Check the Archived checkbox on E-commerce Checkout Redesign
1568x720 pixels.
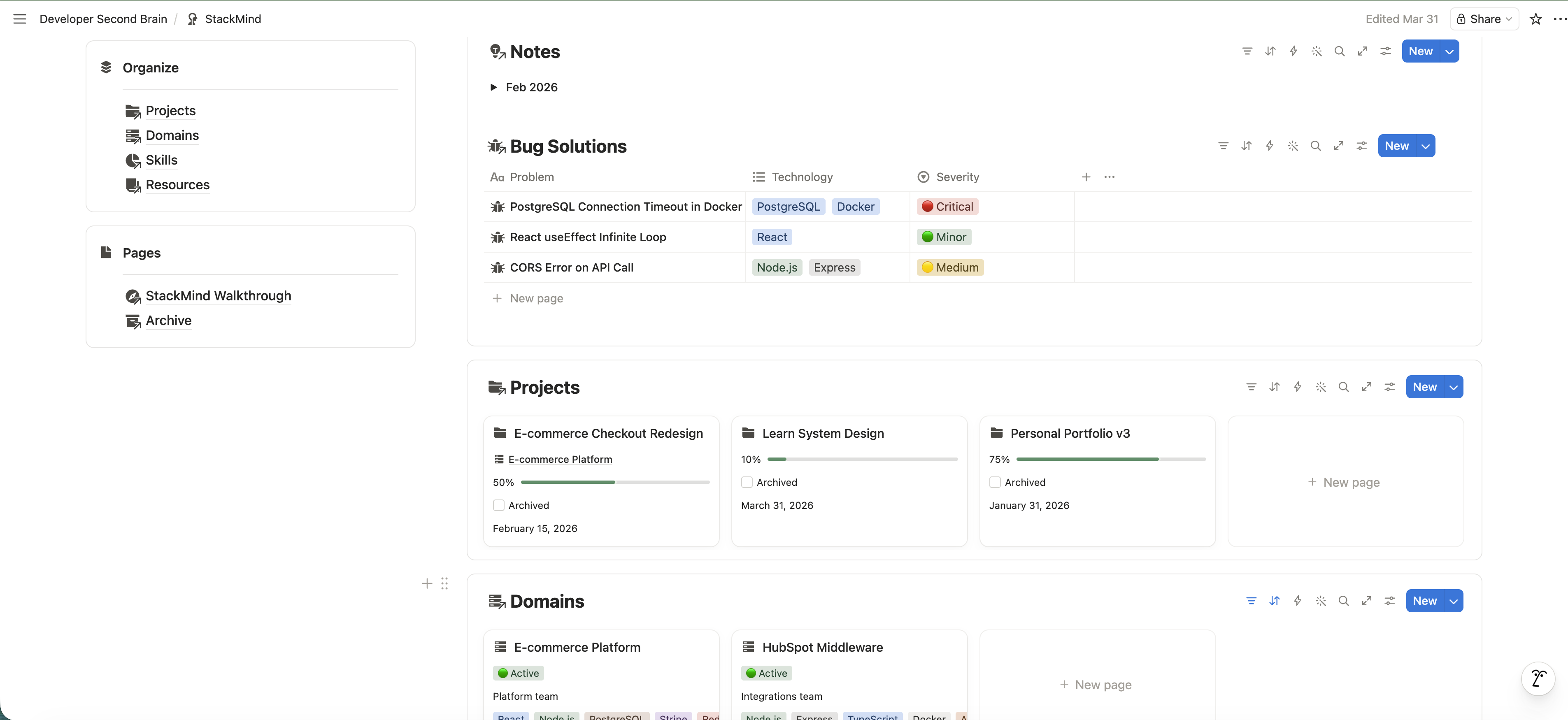tap(498, 505)
